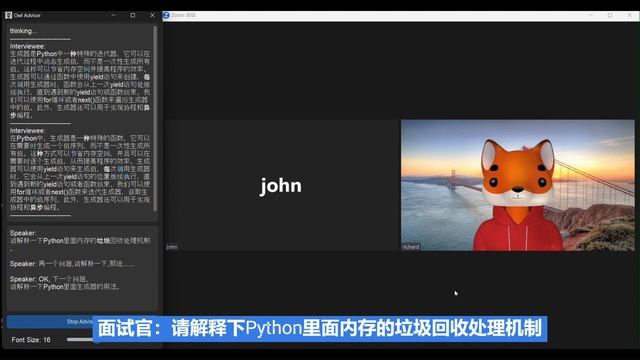Image resolution: width=640 pixels, height=360 pixels.
Task: Select john's video tile in Zoom
Action: [x=281, y=185]
